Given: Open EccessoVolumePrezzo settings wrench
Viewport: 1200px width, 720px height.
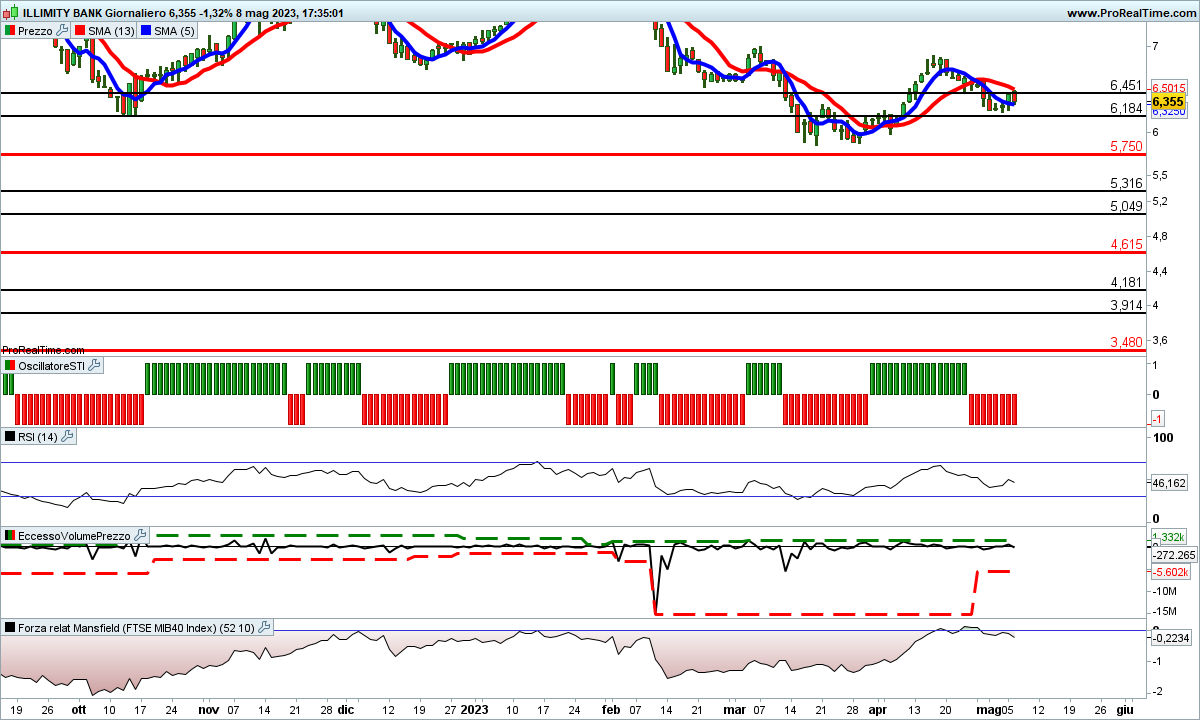Looking at the screenshot, I should pos(141,536).
